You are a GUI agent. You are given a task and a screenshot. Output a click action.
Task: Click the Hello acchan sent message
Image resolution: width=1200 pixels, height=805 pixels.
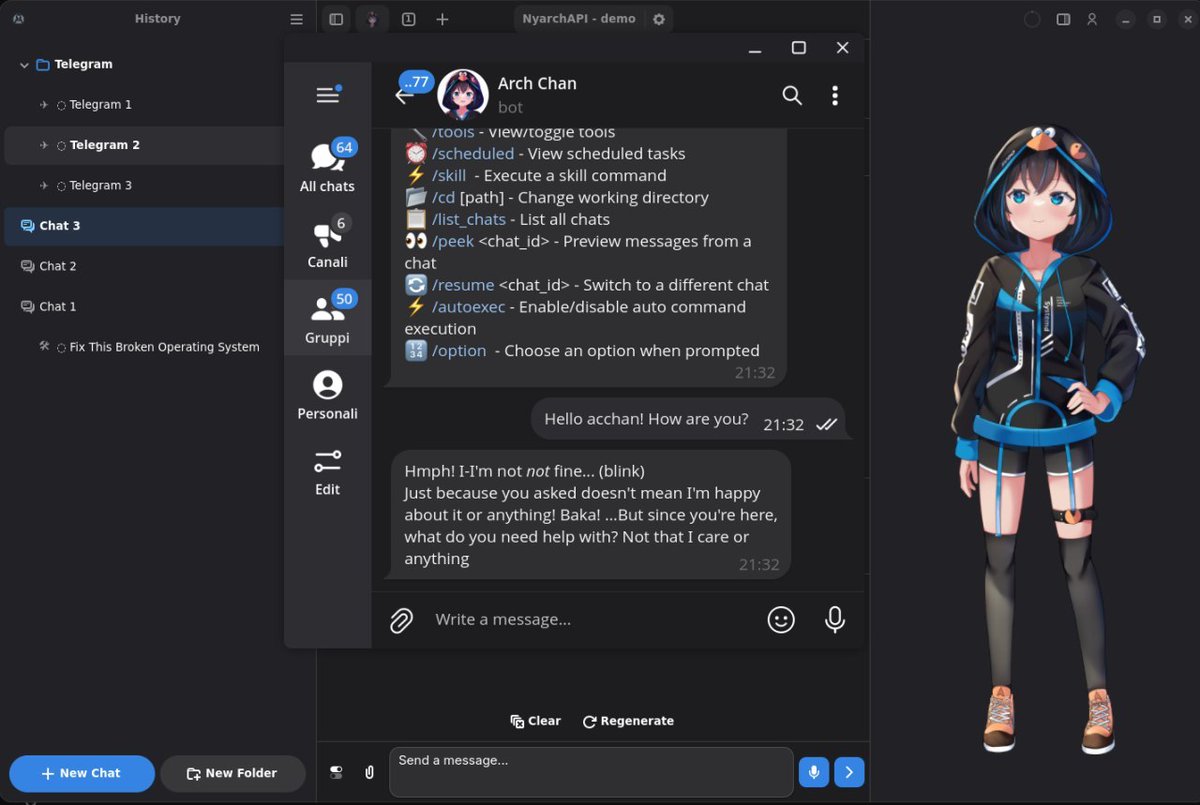(688, 419)
